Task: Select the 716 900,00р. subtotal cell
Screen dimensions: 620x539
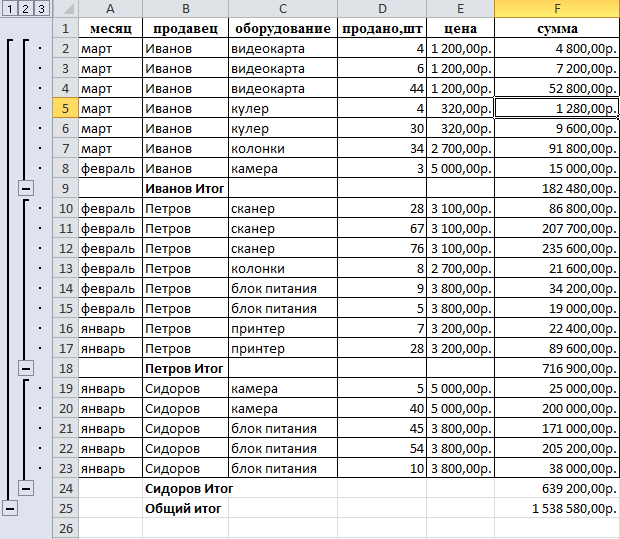Action: [x=557, y=369]
